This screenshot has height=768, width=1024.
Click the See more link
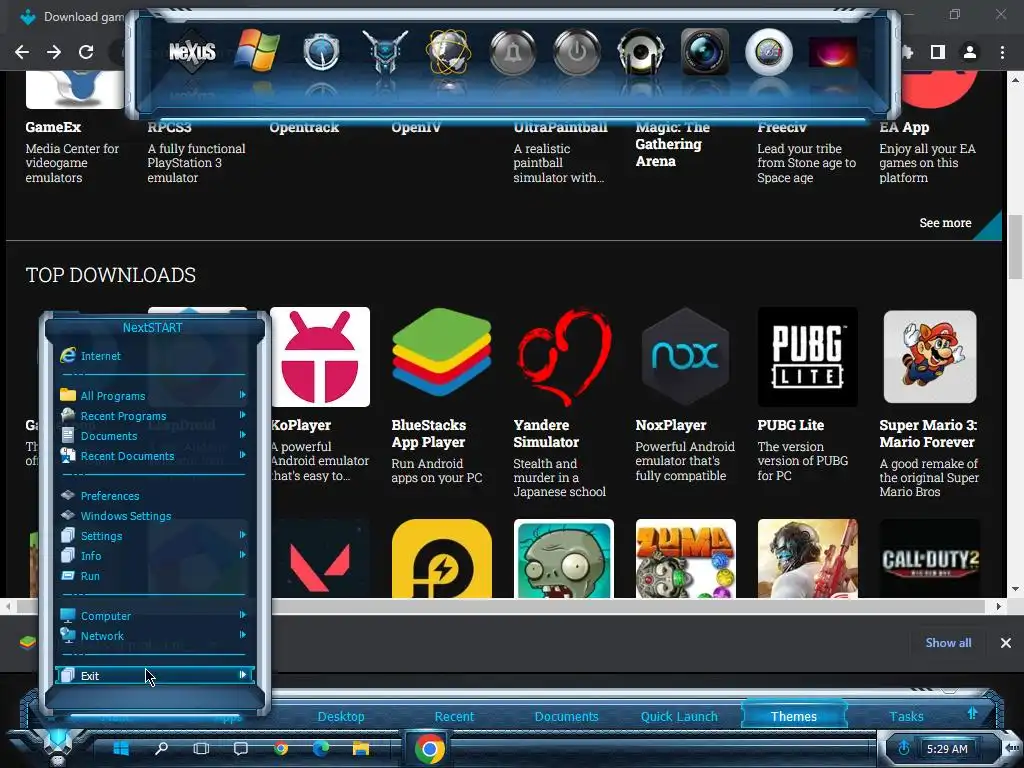pyautogui.click(x=945, y=223)
